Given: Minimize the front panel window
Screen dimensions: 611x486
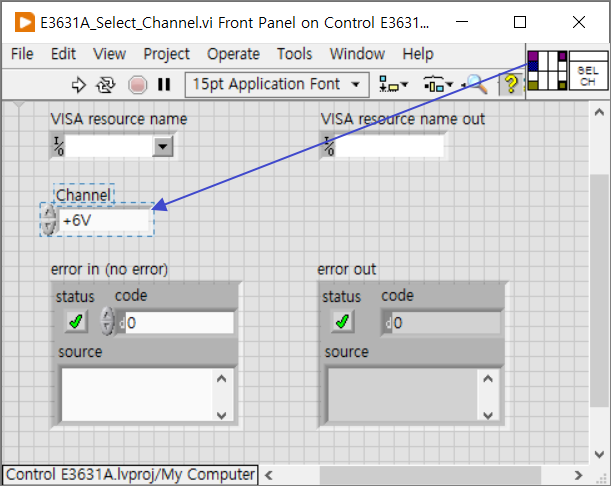Looking at the screenshot, I should click(462, 22).
